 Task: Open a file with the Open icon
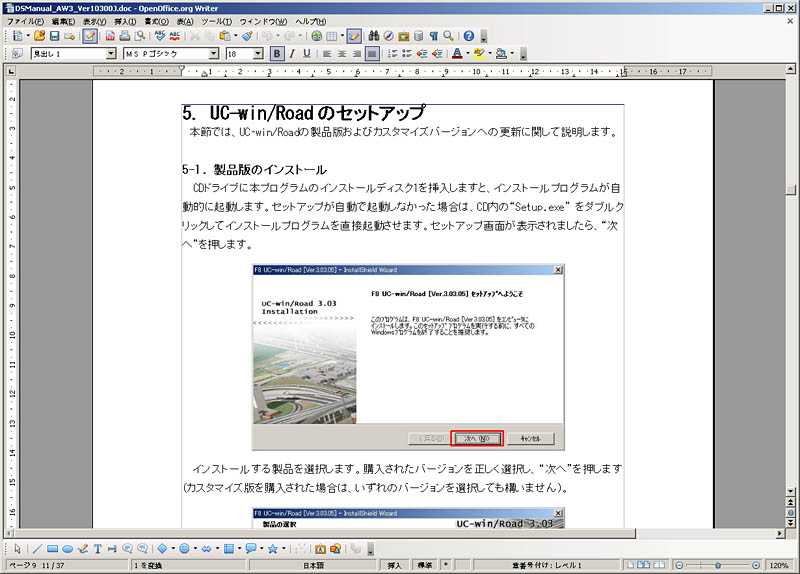point(39,36)
